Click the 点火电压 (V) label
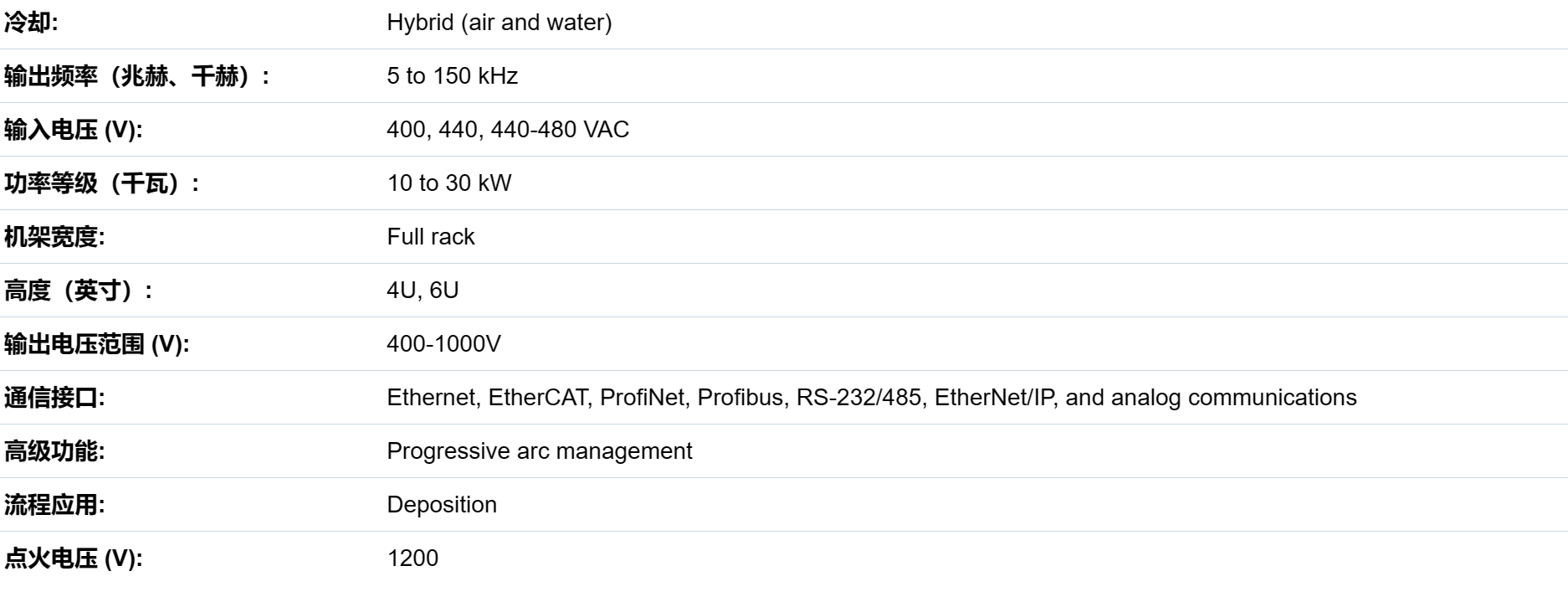 pyautogui.click(x=74, y=559)
